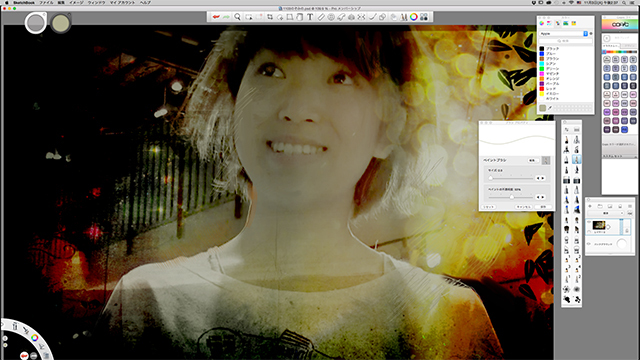Open the SketchBook application menu
Screen dimensions: 640x360
point(24,2)
